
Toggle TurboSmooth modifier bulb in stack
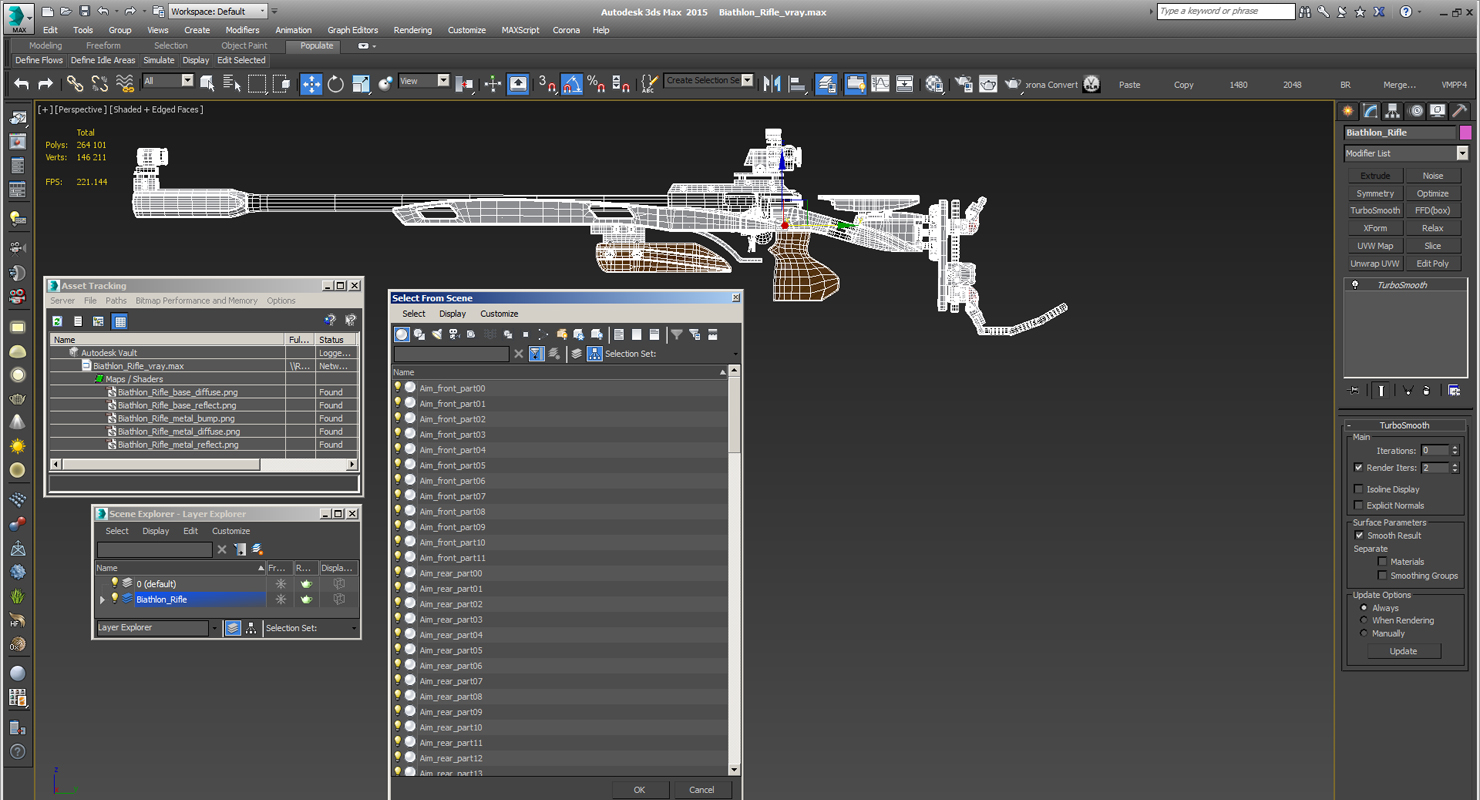(x=1355, y=285)
